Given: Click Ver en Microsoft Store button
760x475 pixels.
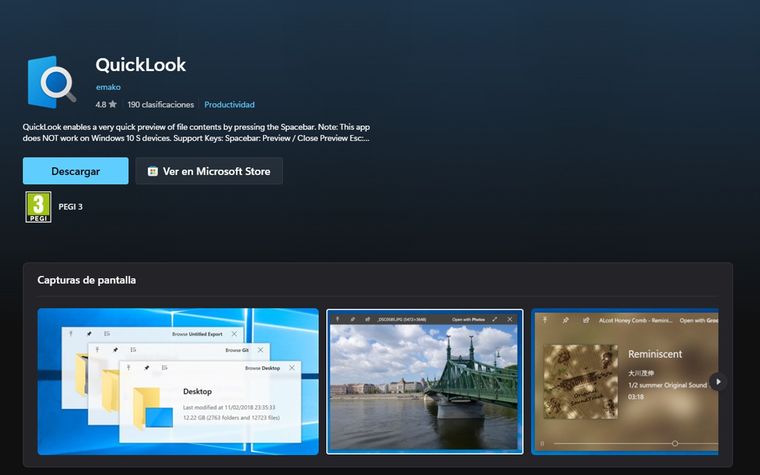Looking at the screenshot, I should [x=209, y=171].
